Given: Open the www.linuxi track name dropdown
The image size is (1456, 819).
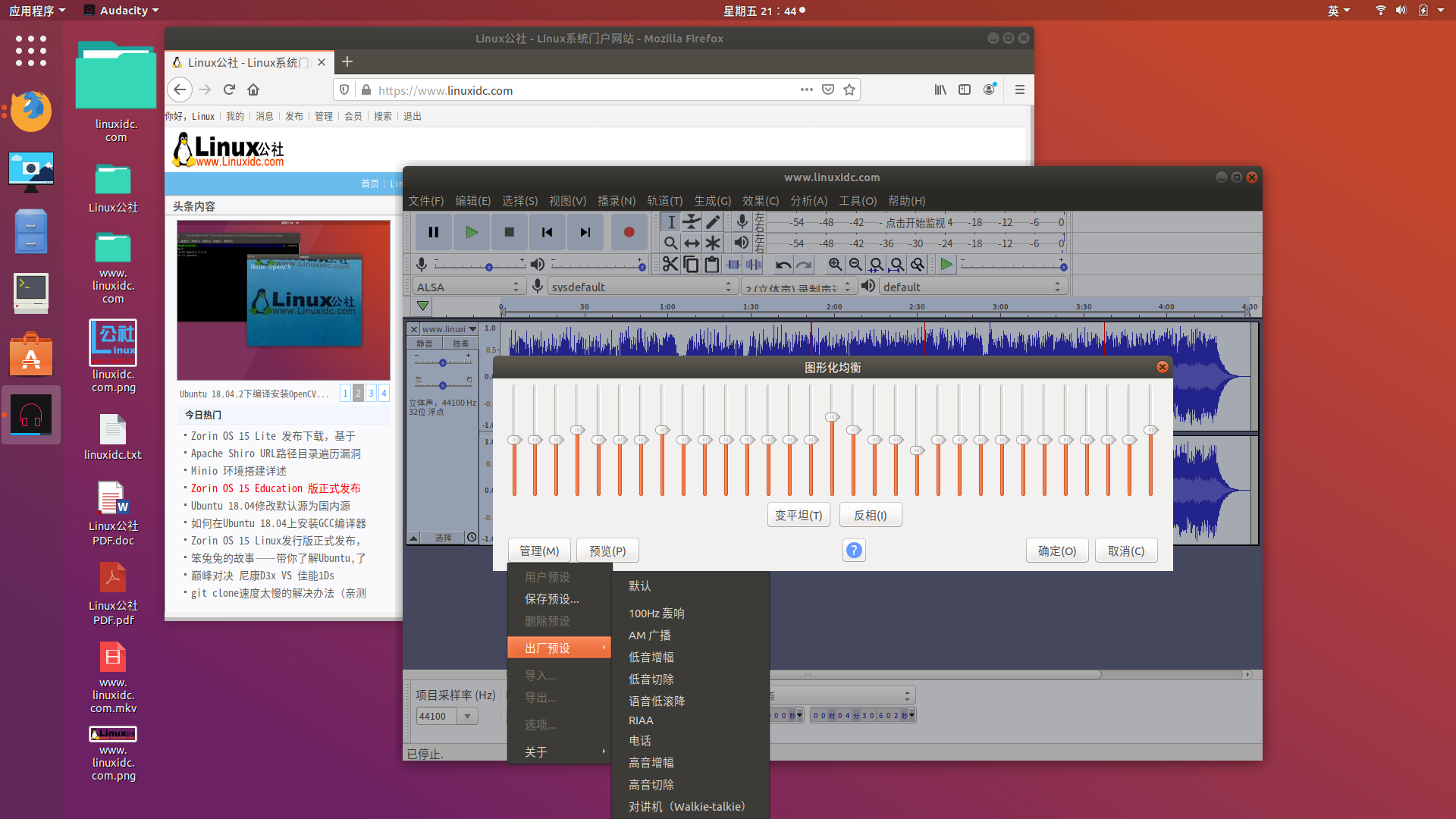Looking at the screenshot, I should [x=449, y=329].
